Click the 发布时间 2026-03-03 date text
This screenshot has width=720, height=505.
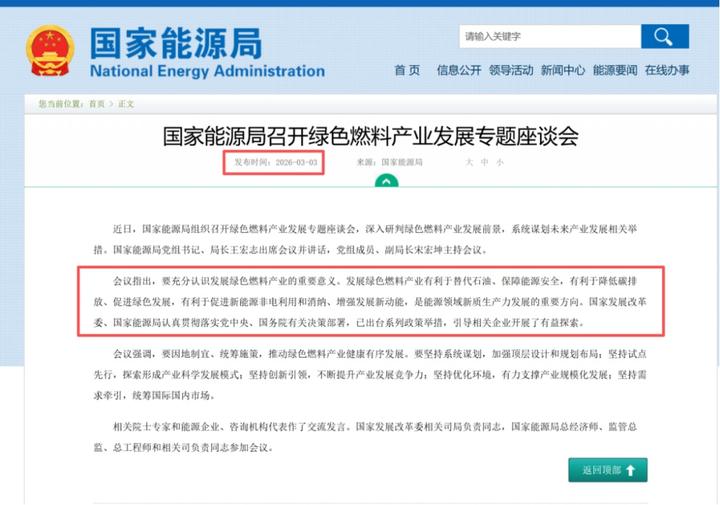pyautogui.click(x=275, y=161)
